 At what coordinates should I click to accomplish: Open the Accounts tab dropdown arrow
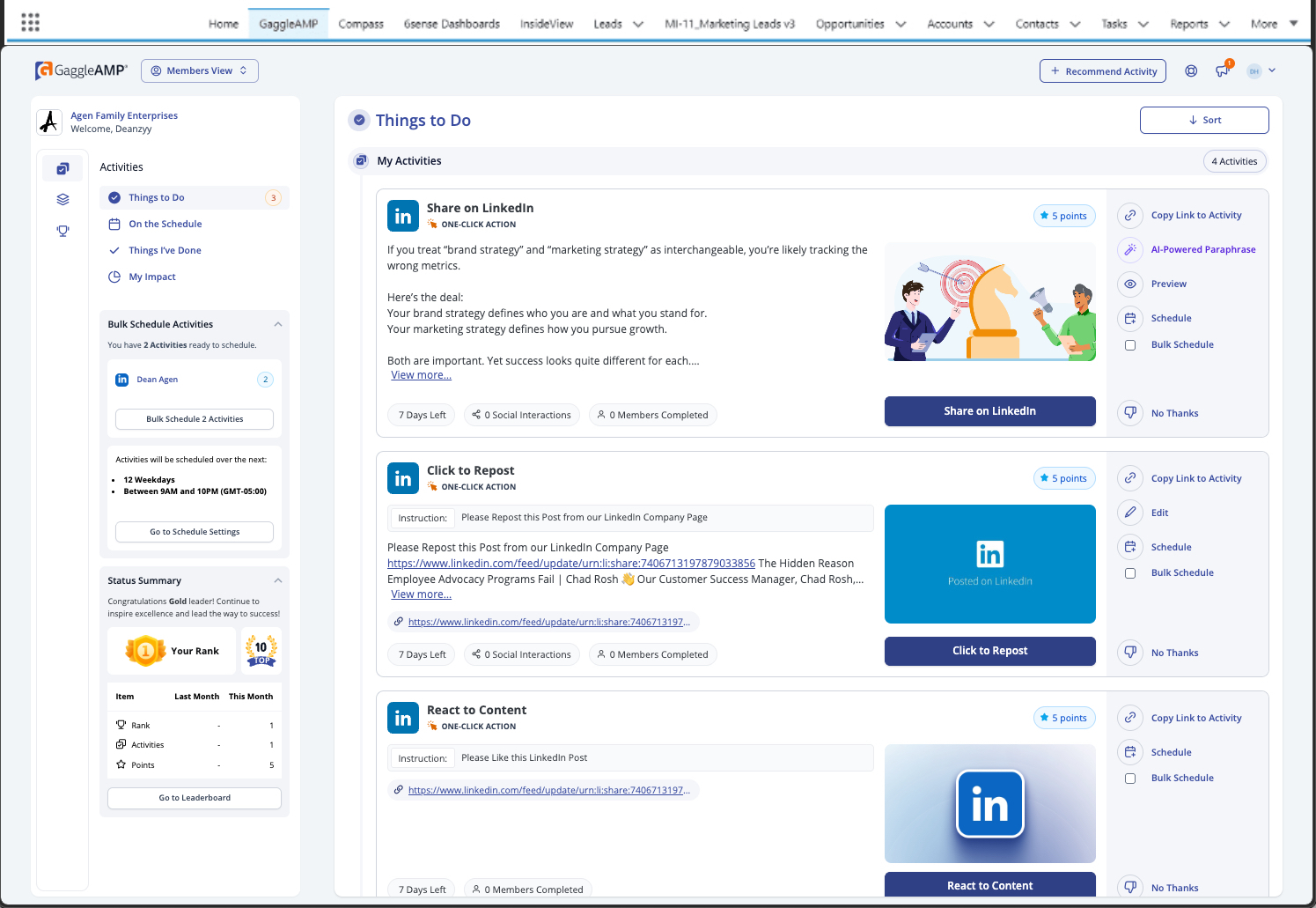click(x=989, y=25)
